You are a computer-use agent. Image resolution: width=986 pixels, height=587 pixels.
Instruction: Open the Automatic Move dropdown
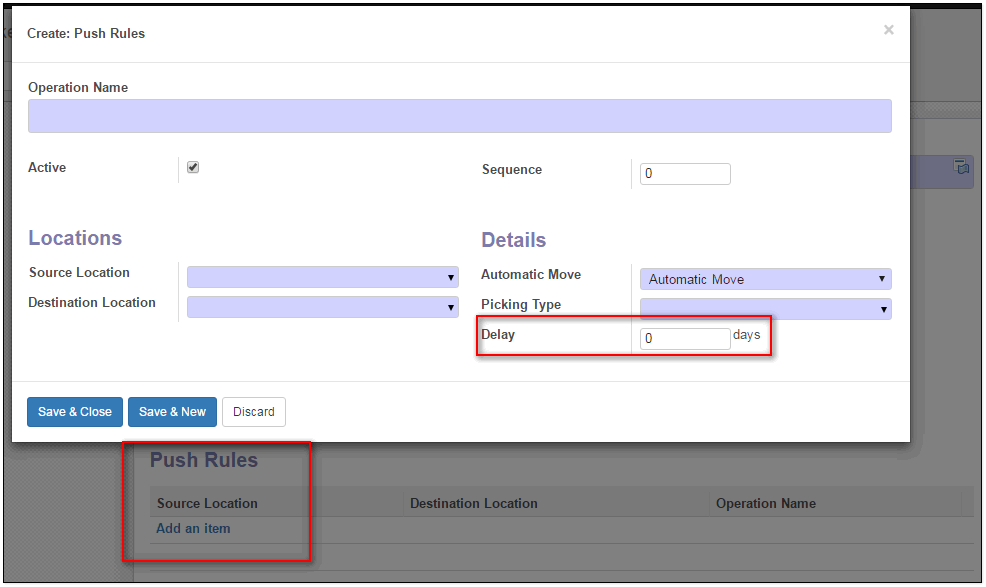coord(765,279)
